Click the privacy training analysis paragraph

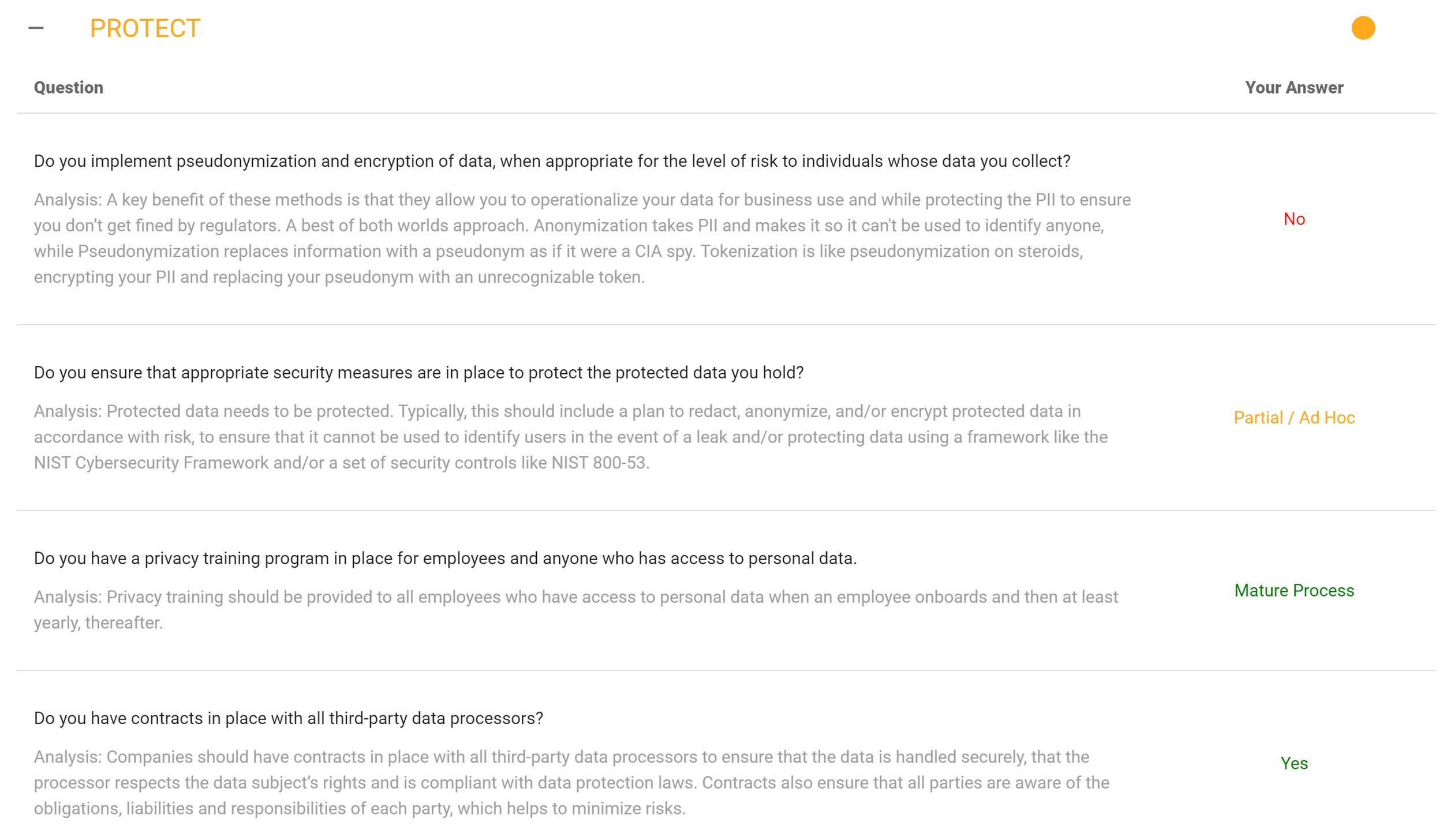[x=575, y=597]
